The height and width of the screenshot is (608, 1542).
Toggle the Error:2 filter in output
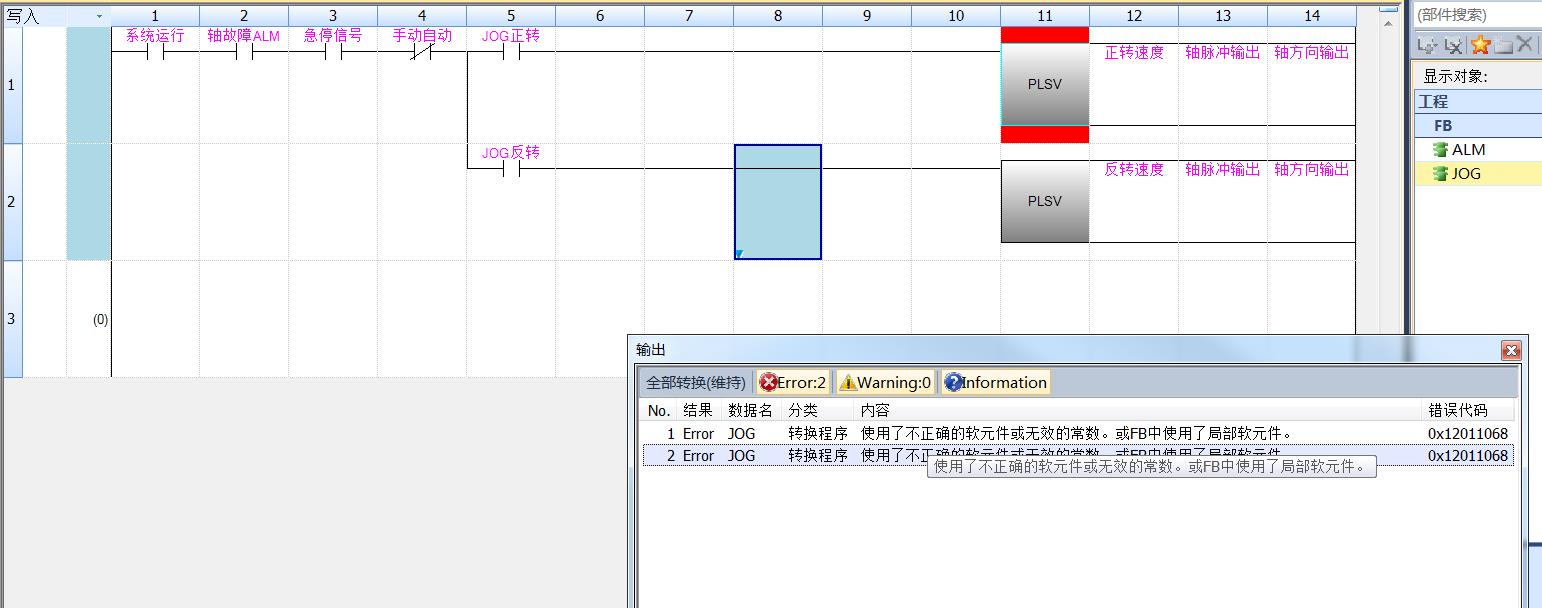pos(793,382)
